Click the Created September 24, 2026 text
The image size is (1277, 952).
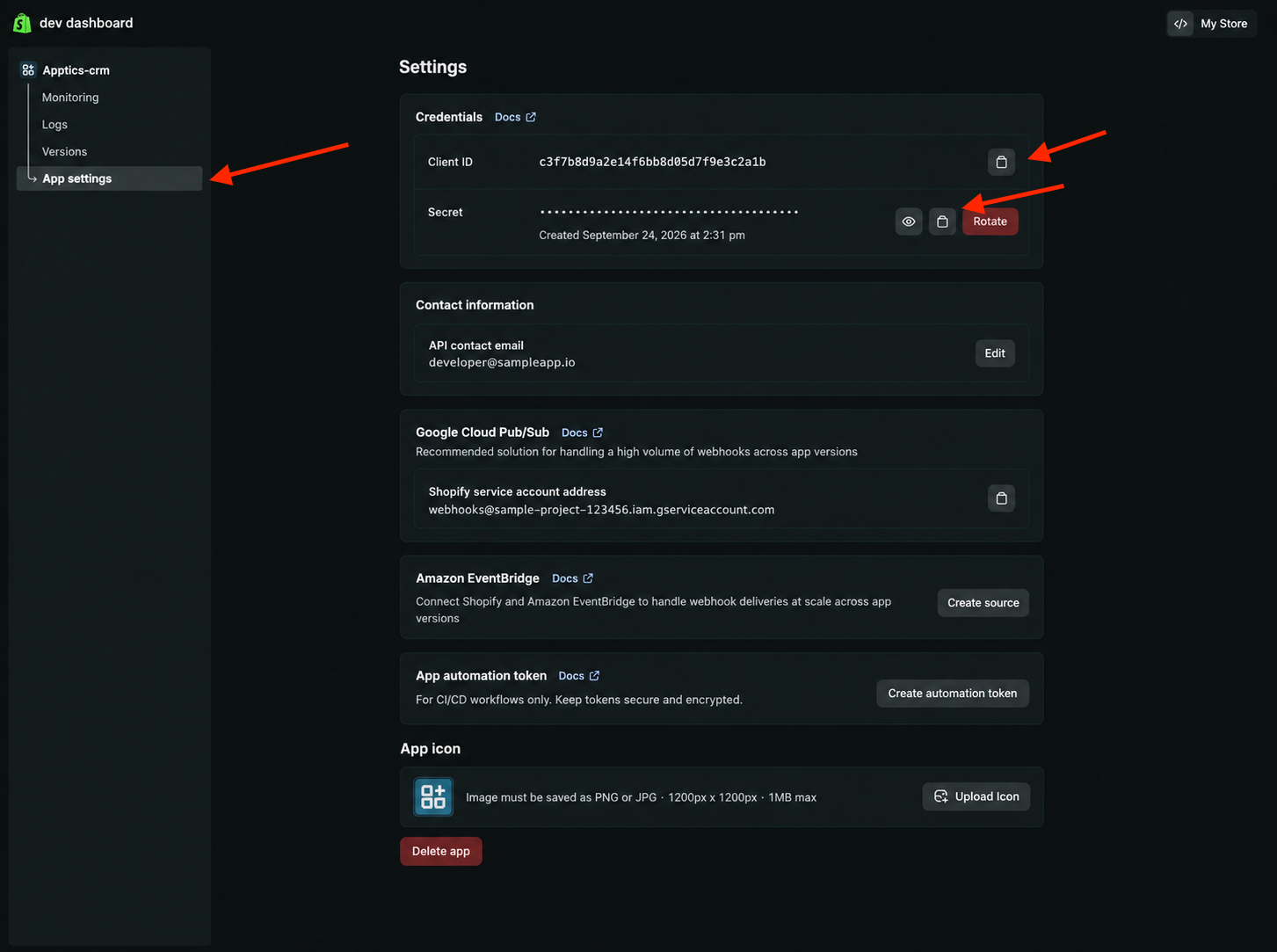pos(642,236)
